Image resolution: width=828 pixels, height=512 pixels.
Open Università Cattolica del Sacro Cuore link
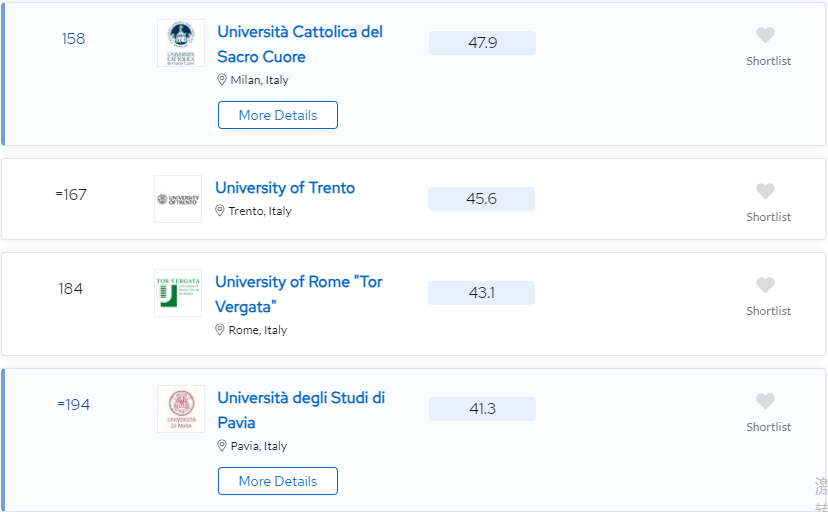pyautogui.click(x=300, y=44)
